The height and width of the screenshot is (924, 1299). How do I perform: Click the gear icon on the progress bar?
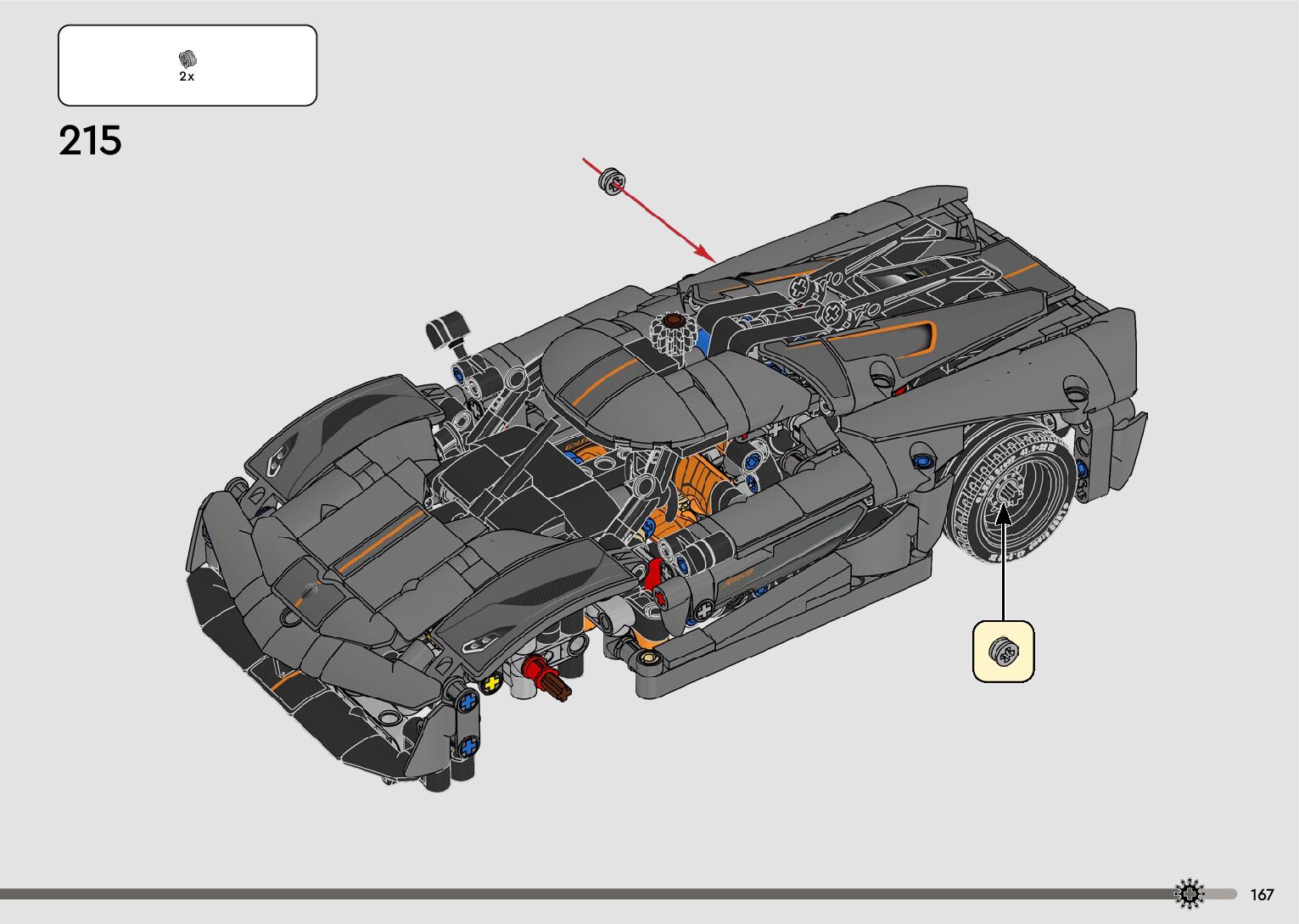pos(1190,893)
